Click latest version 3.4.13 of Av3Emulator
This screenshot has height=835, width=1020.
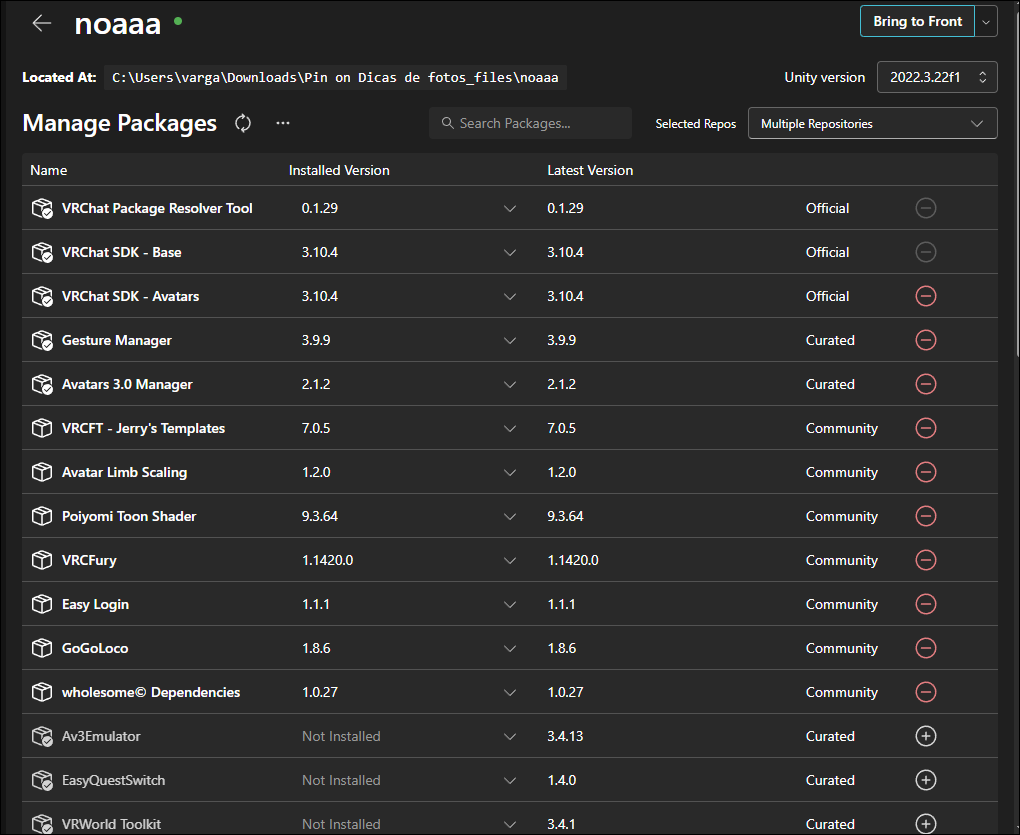pyautogui.click(x=565, y=736)
